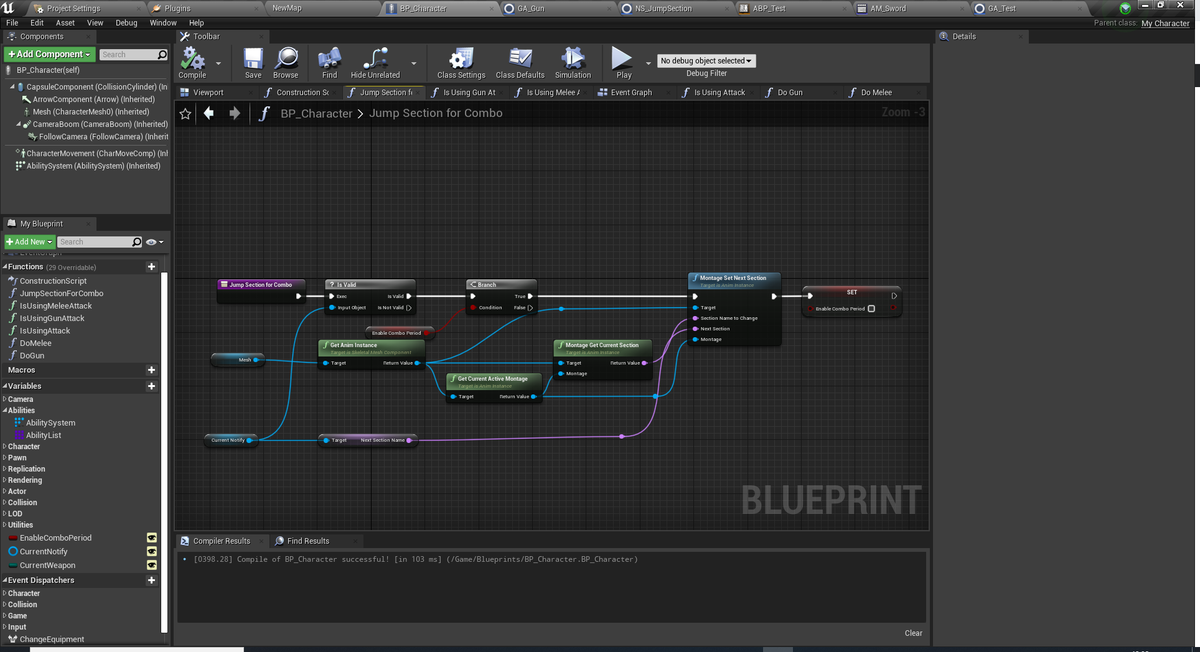Add a new event dispatcher with plus

click(x=151, y=580)
